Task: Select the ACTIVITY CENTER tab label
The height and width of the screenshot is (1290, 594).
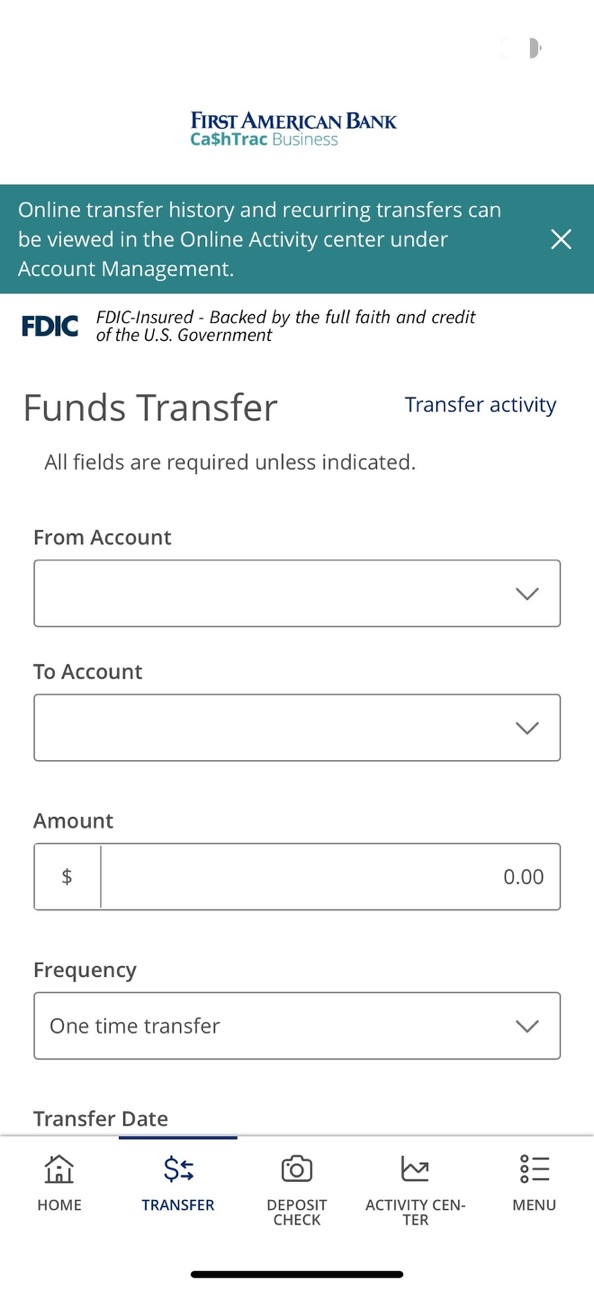Action: point(415,1212)
